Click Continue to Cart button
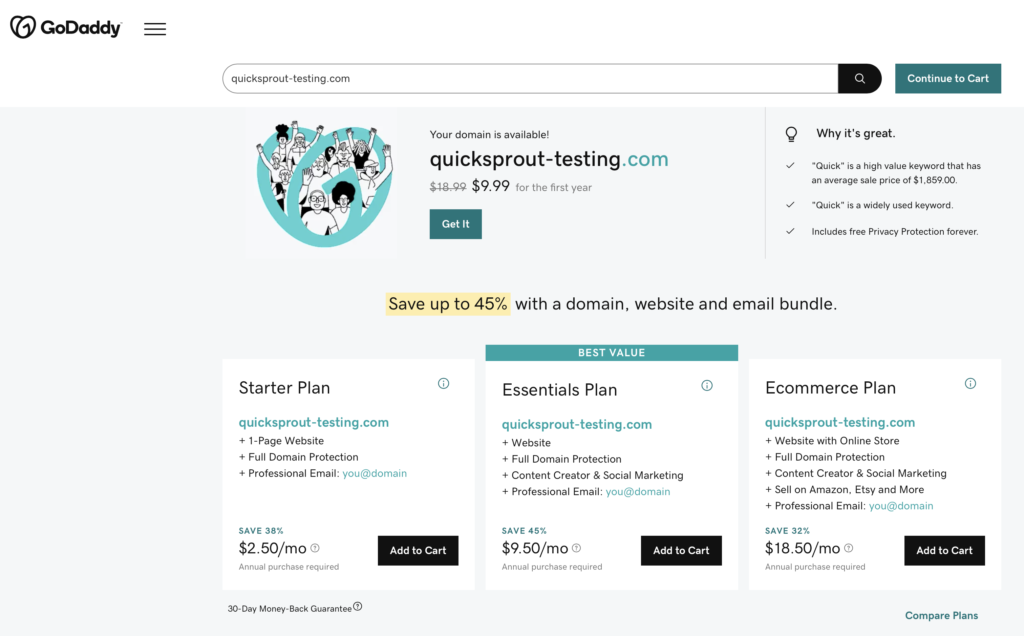 (948, 78)
